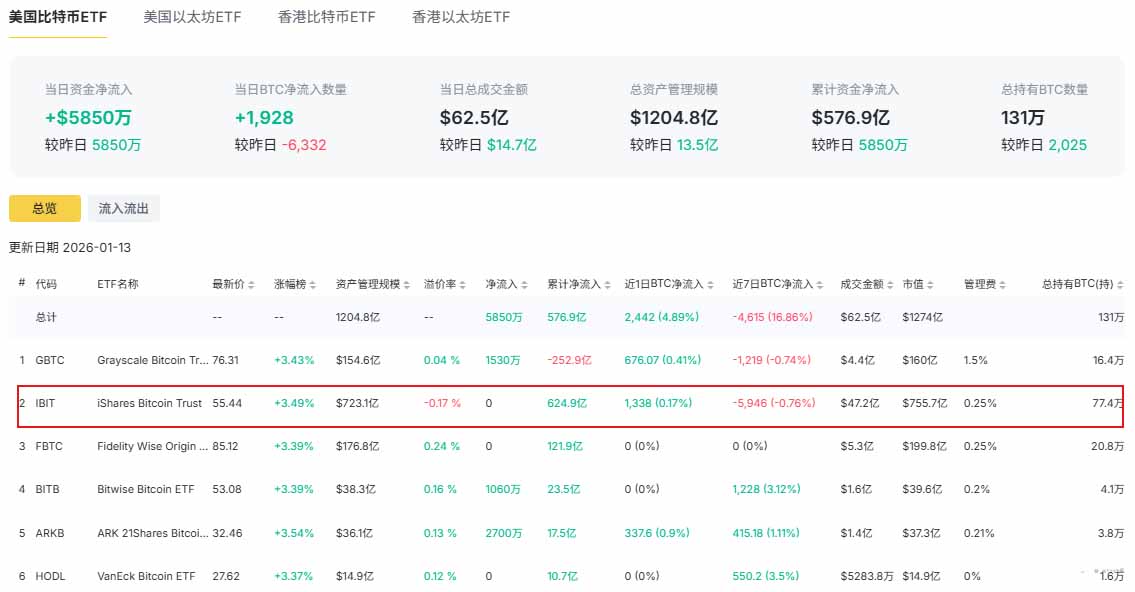
Task: Click FBTC premium rate 0.24 %
Action: (x=442, y=446)
